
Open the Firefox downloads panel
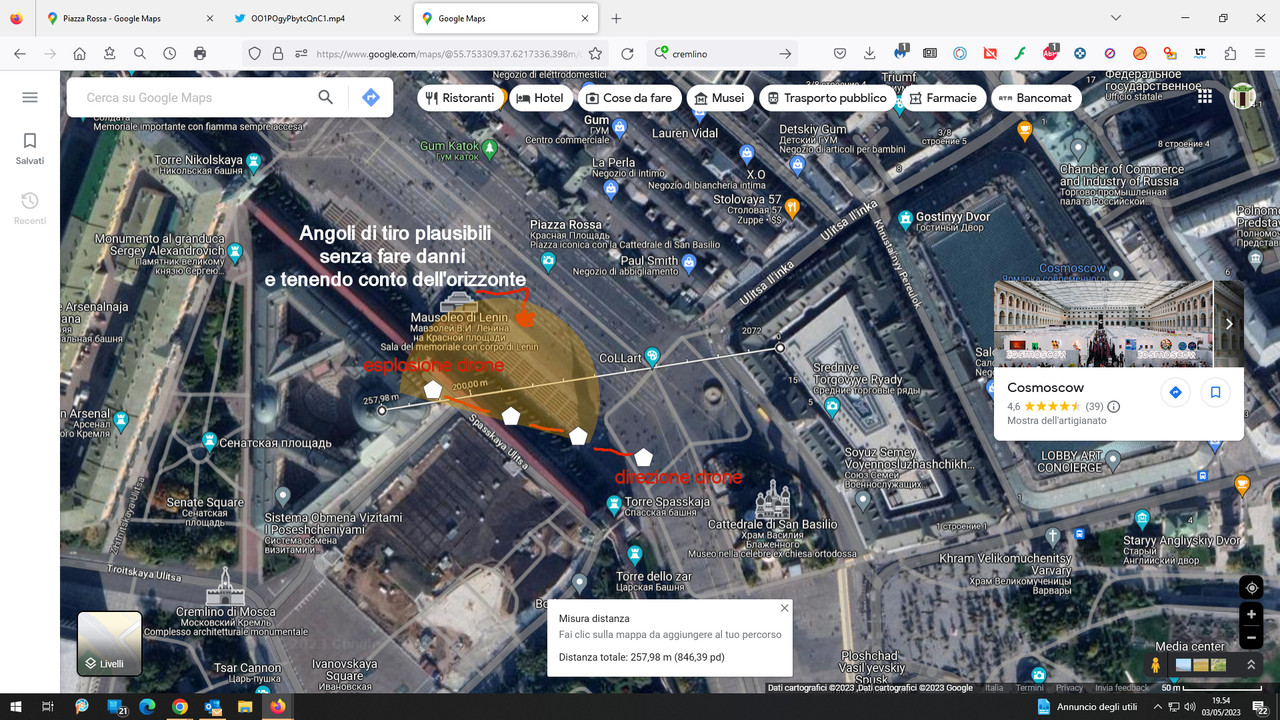click(x=870, y=54)
